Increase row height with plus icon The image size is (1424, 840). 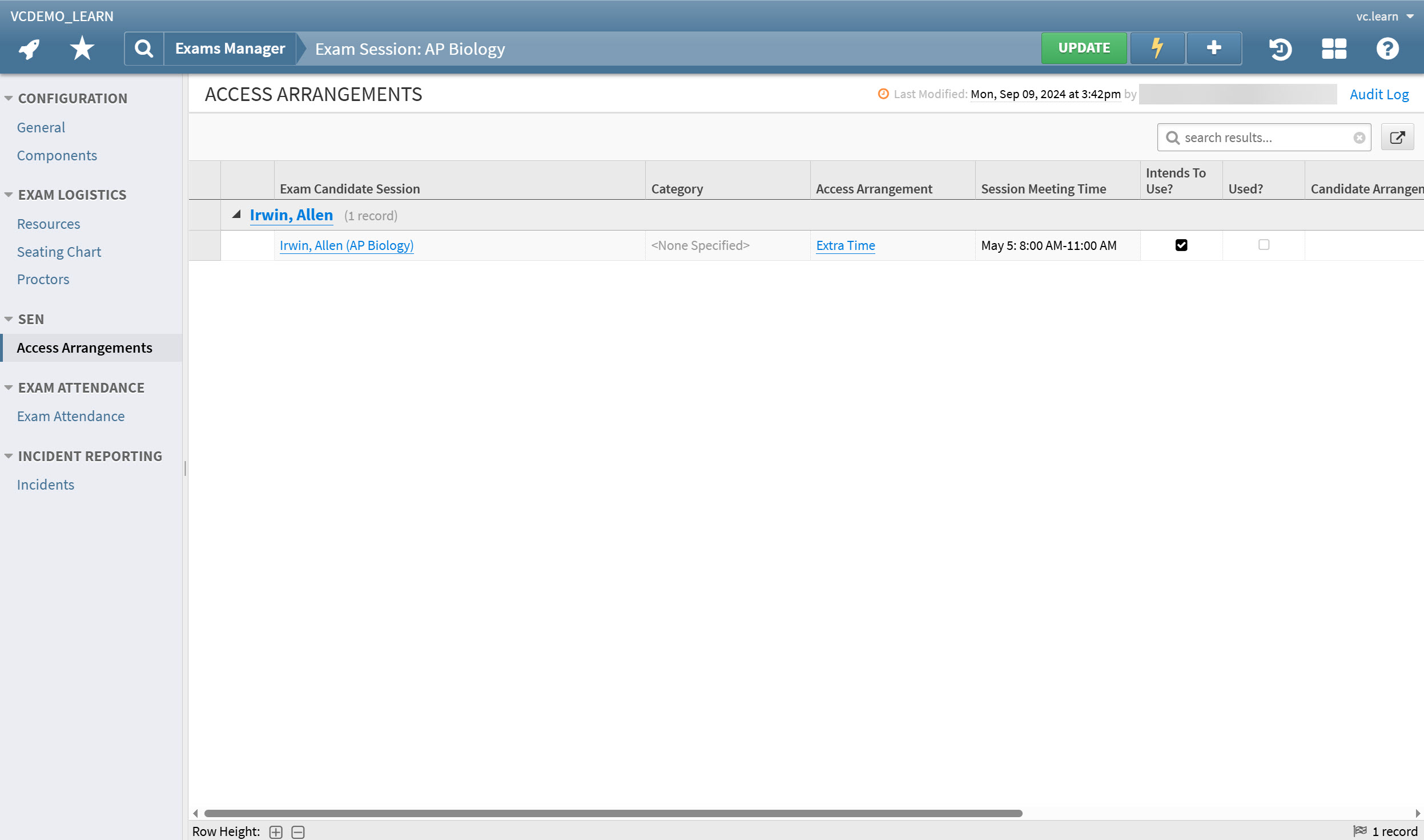point(276,832)
